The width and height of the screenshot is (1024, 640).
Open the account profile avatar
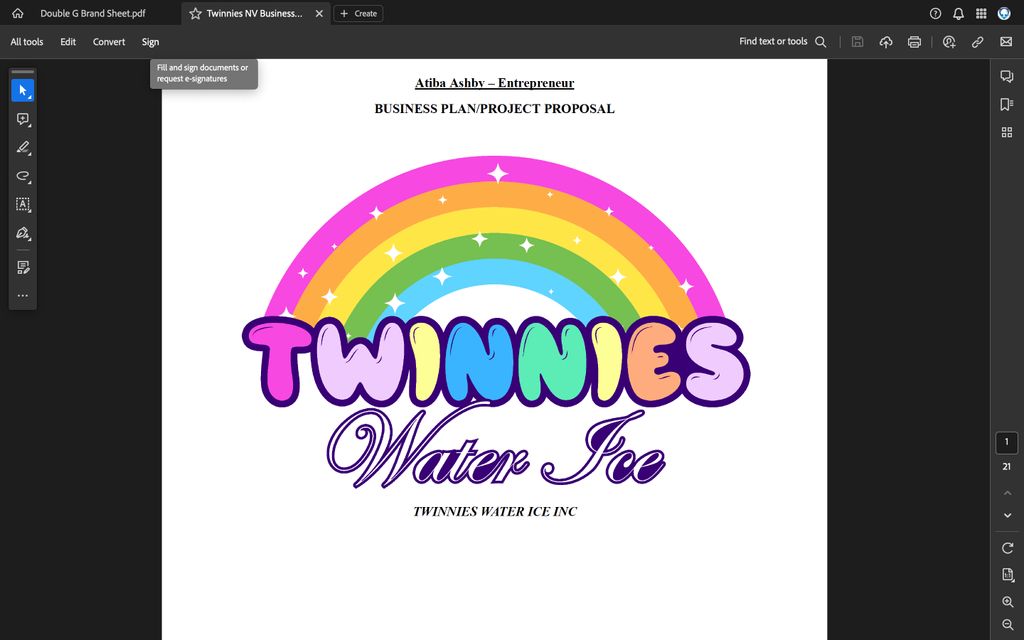coord(1004,13)
